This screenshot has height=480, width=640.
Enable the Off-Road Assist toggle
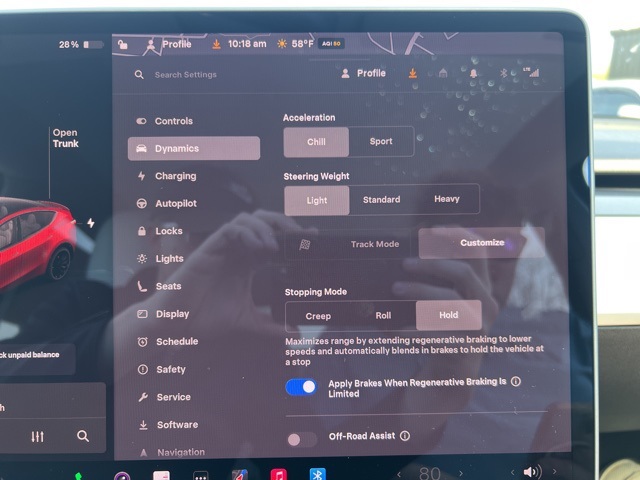pos(301,438)
